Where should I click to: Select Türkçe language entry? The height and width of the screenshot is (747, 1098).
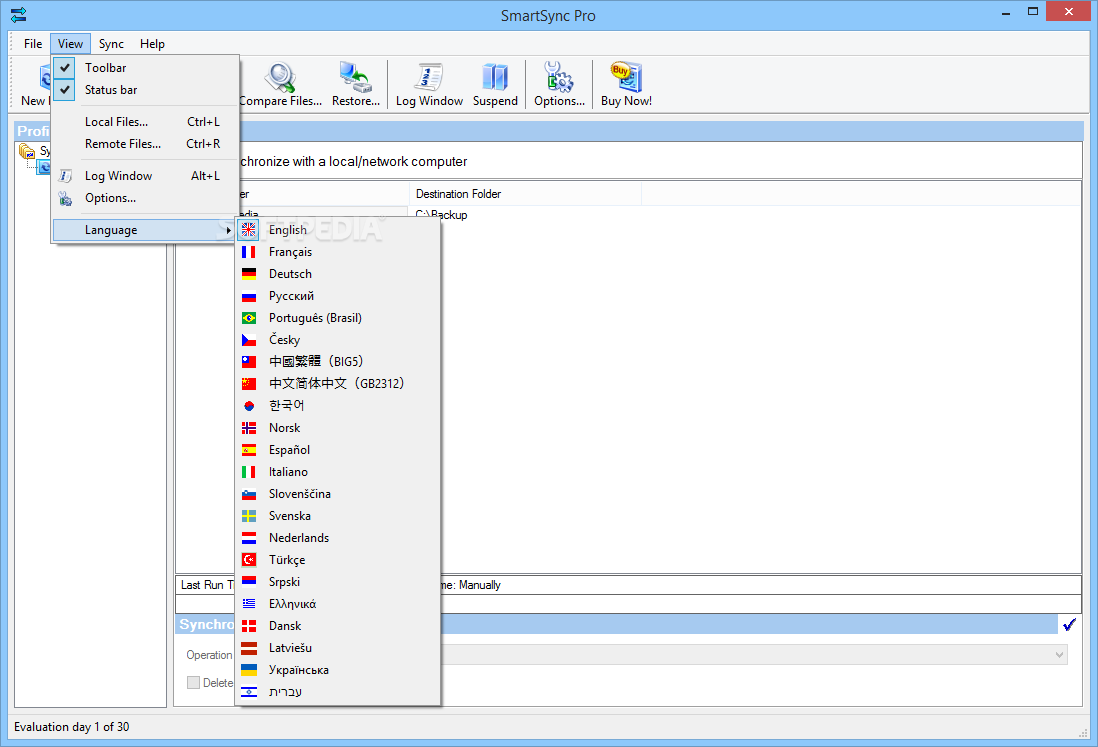click(x=338, y=560)
